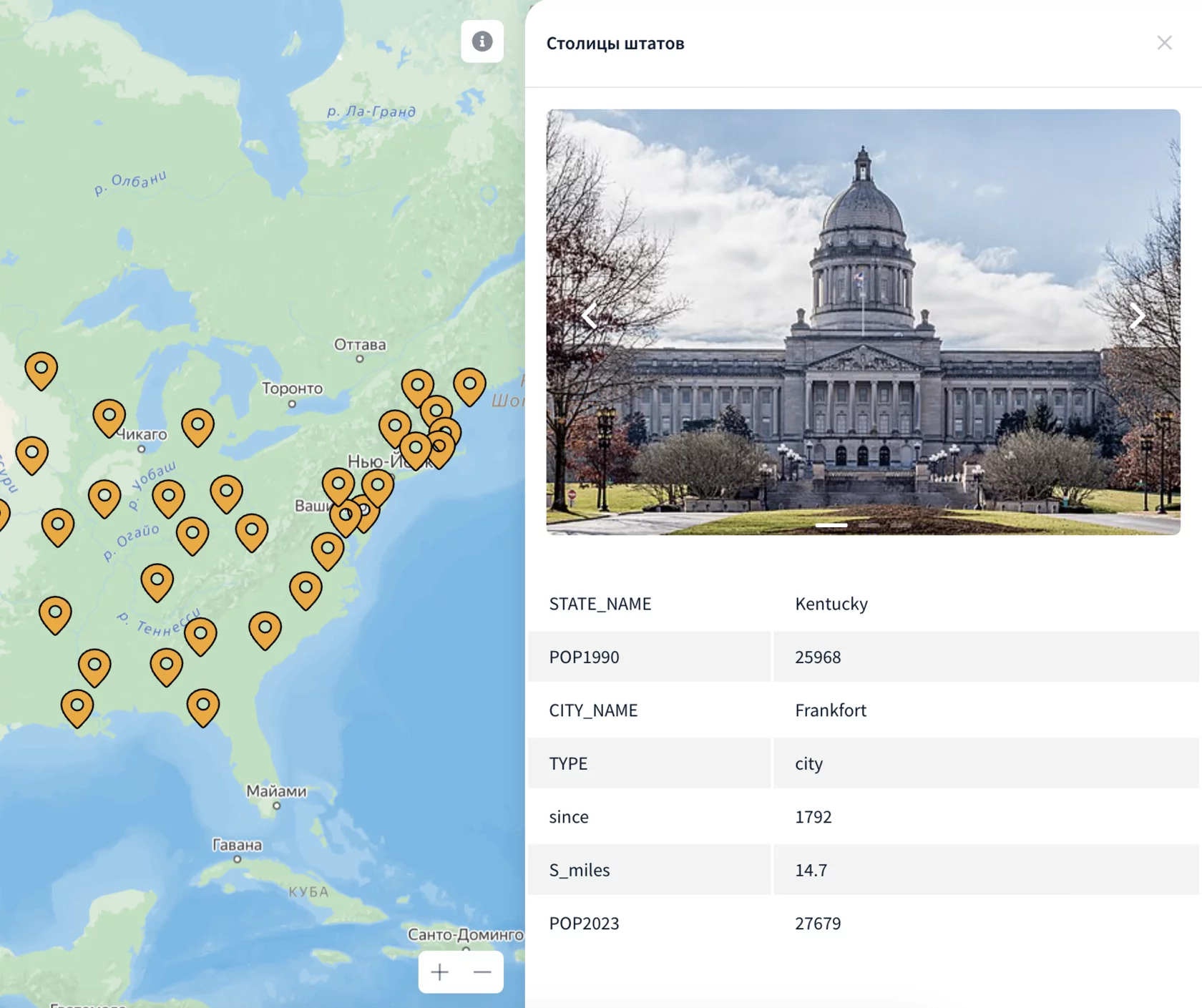
Task: Click the Майами label on the map
Action: tap(276, 791)
